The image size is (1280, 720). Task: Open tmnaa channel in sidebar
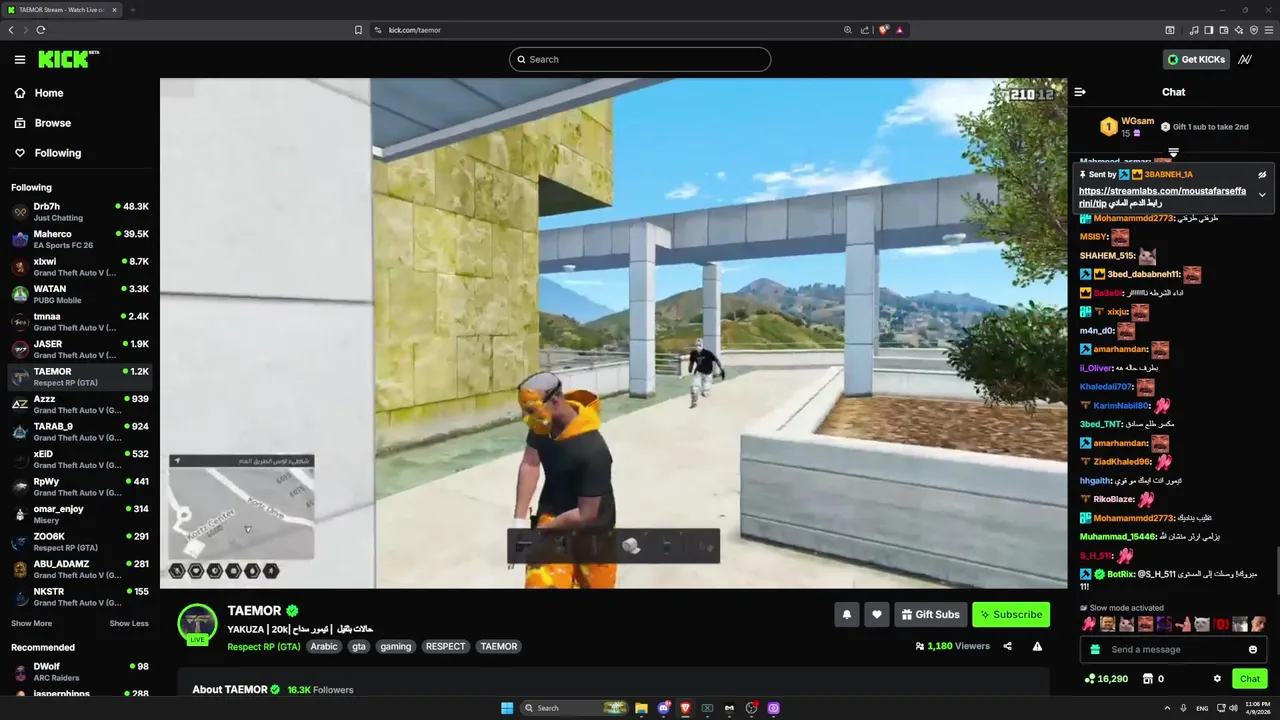[80, 322]
